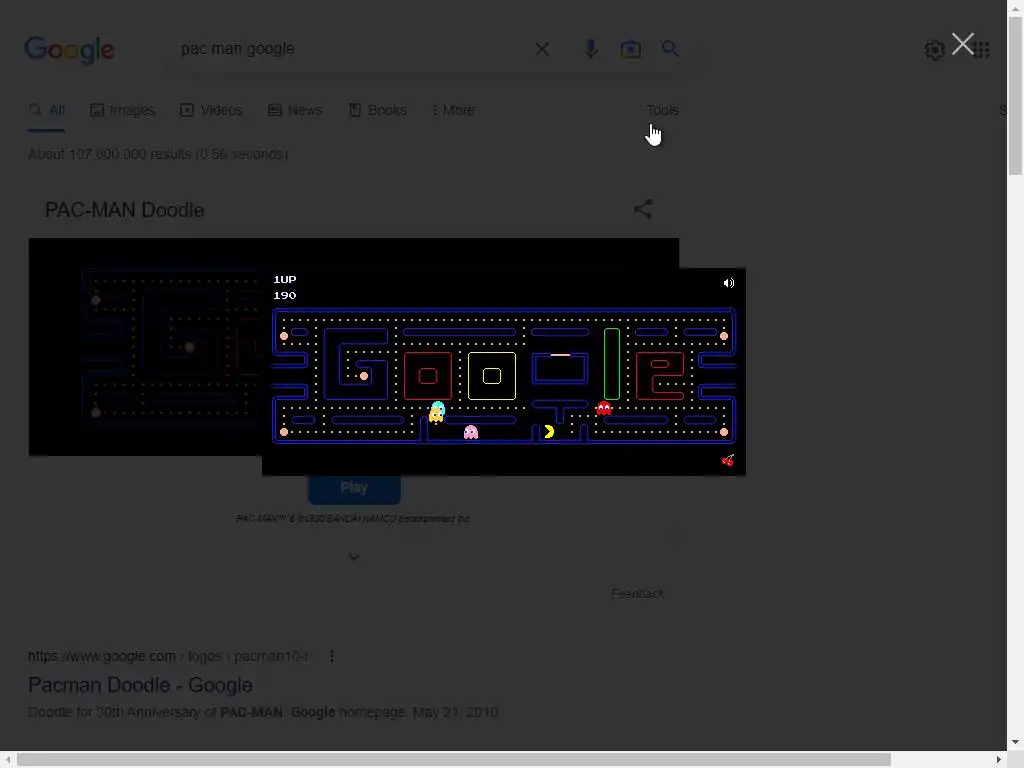The height and width of the screenshot is (768, 1024).
Task: Share the PAC-MAN Doodle
Action: point(643,209)
